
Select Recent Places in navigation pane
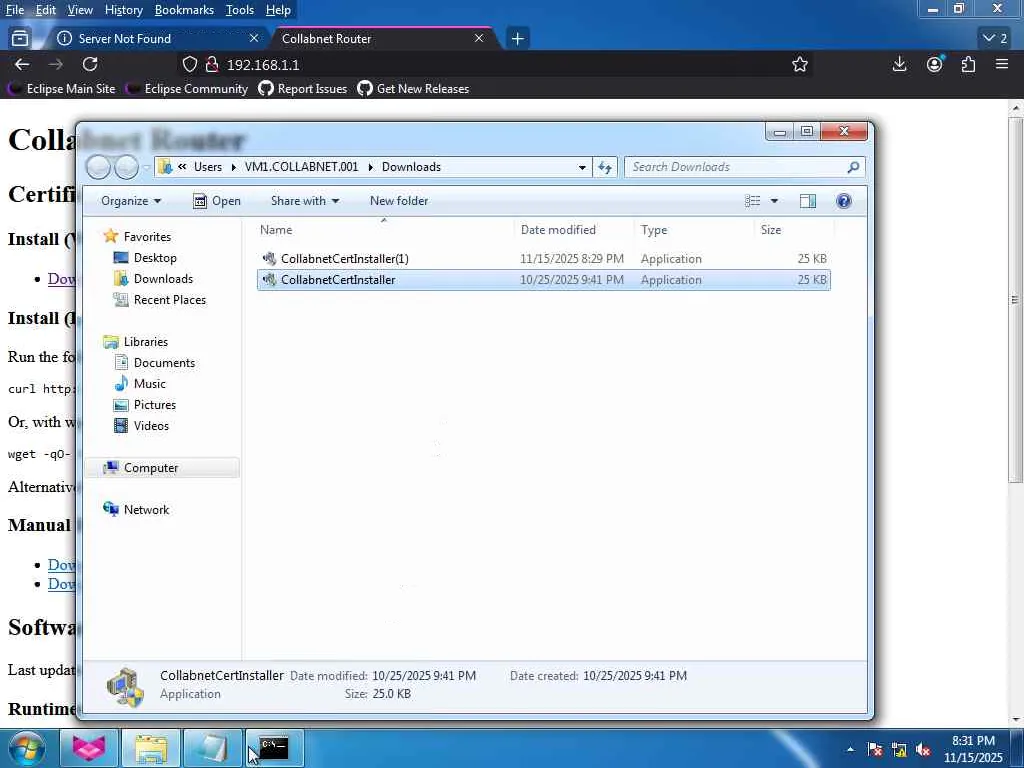pos(160,300)
